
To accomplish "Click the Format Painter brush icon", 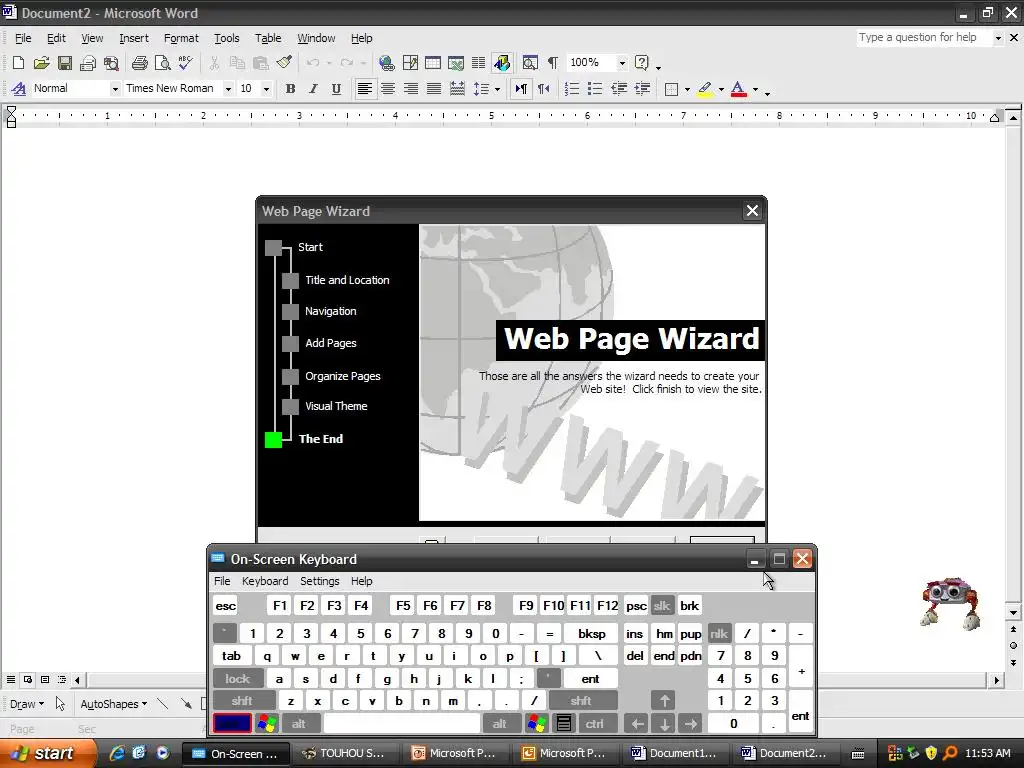I will click(x=284, y=63).
